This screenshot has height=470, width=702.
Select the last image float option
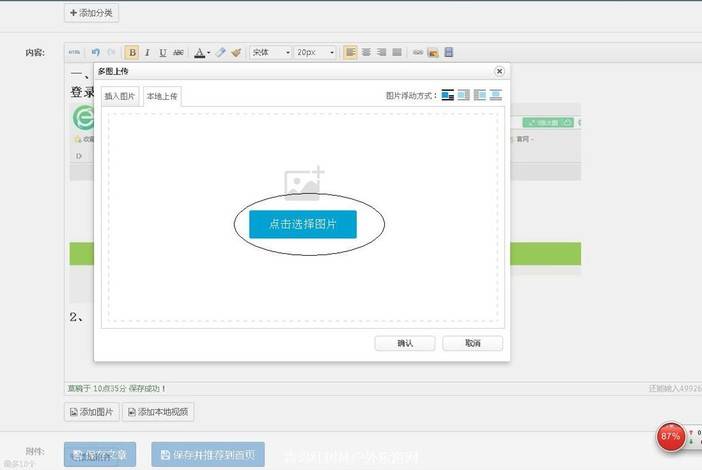pyautogui.click(x=495, y=95)
